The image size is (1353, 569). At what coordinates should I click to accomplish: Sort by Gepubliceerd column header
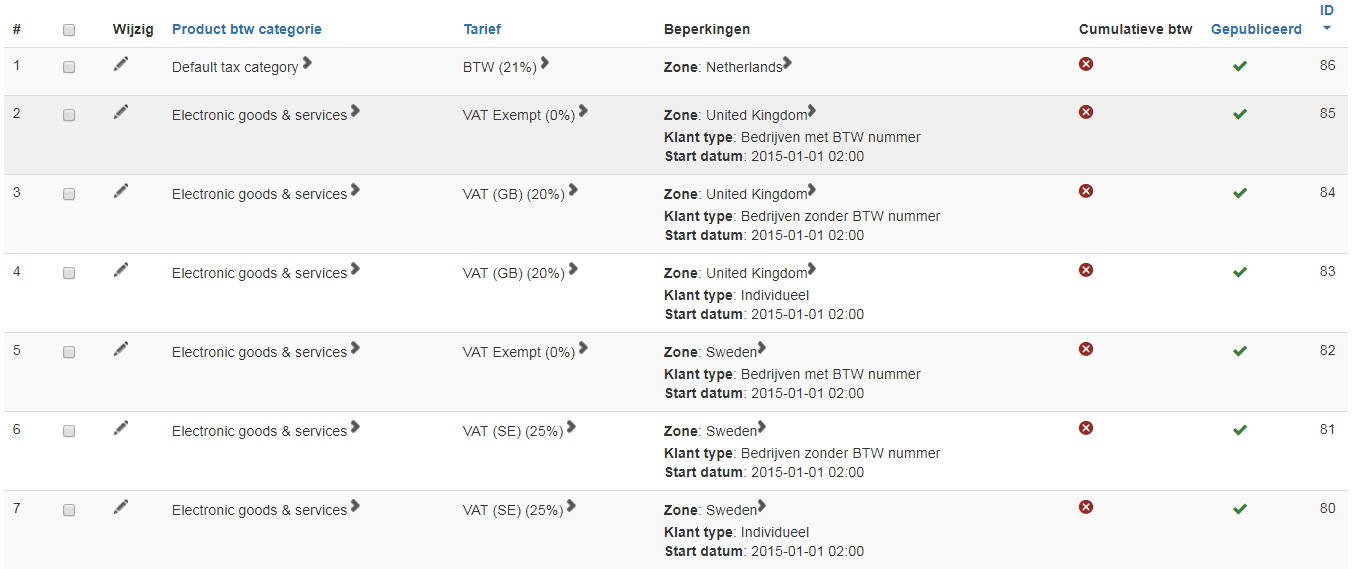(x=1256, y=29)
